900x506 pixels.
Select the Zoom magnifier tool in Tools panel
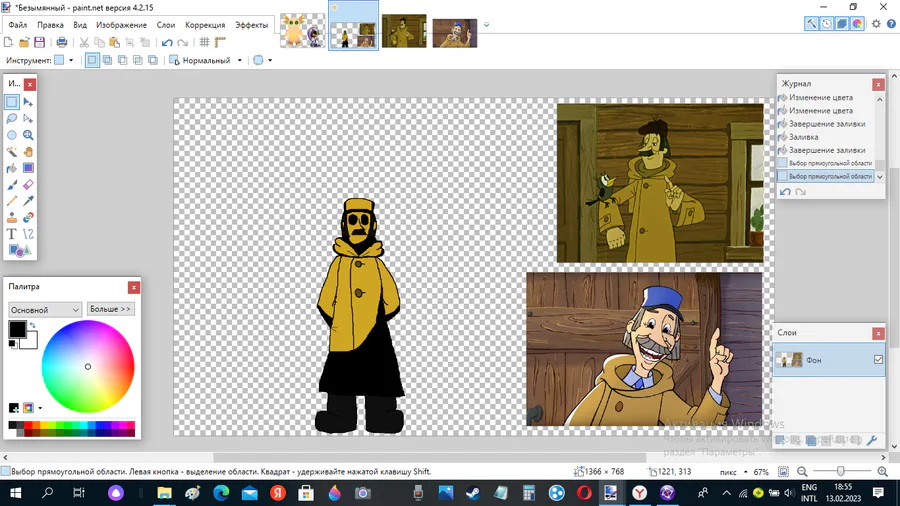click(x=28, y=135)
